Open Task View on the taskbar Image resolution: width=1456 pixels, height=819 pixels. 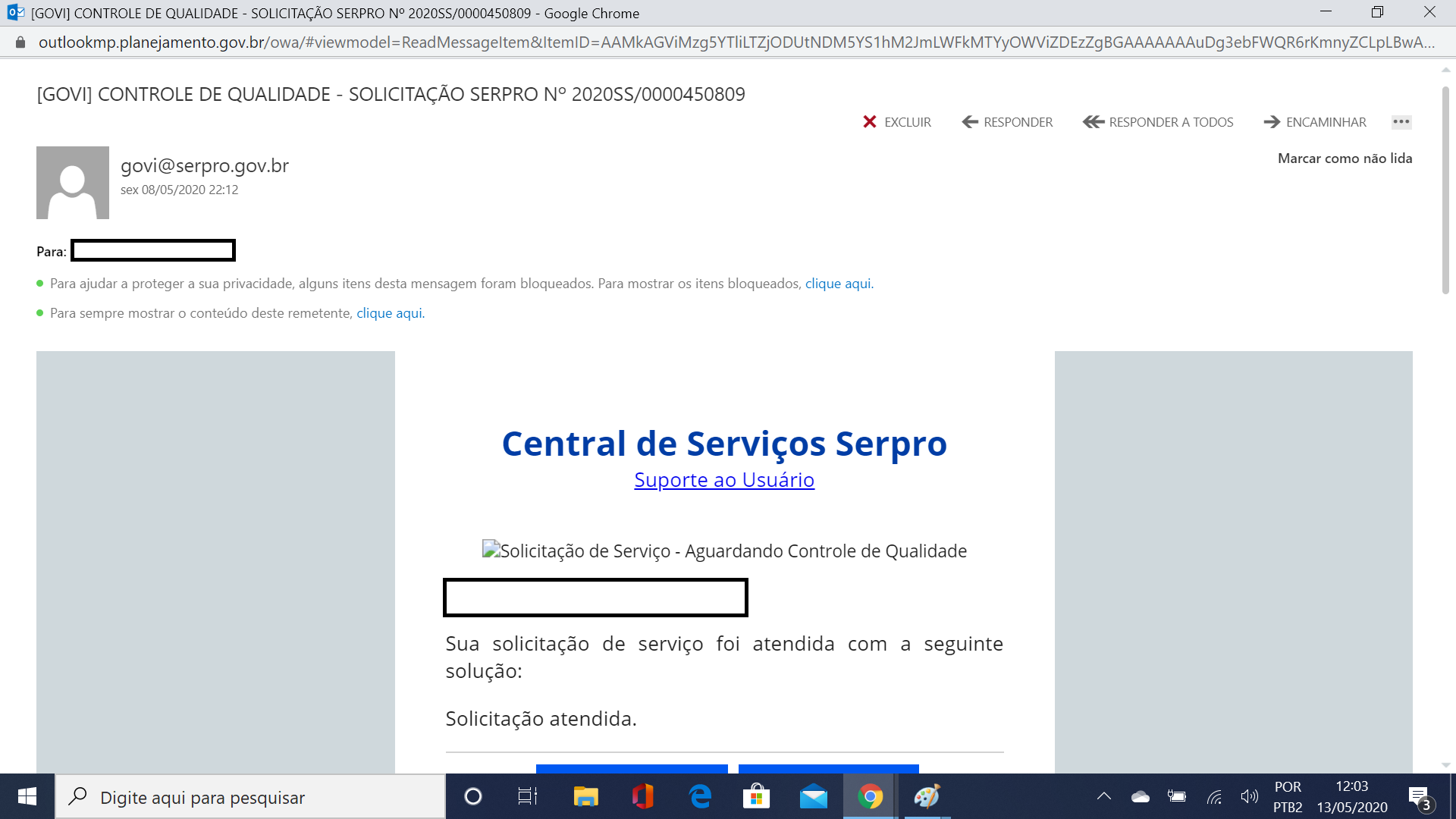pyautogui.click(x=528, y=796)
